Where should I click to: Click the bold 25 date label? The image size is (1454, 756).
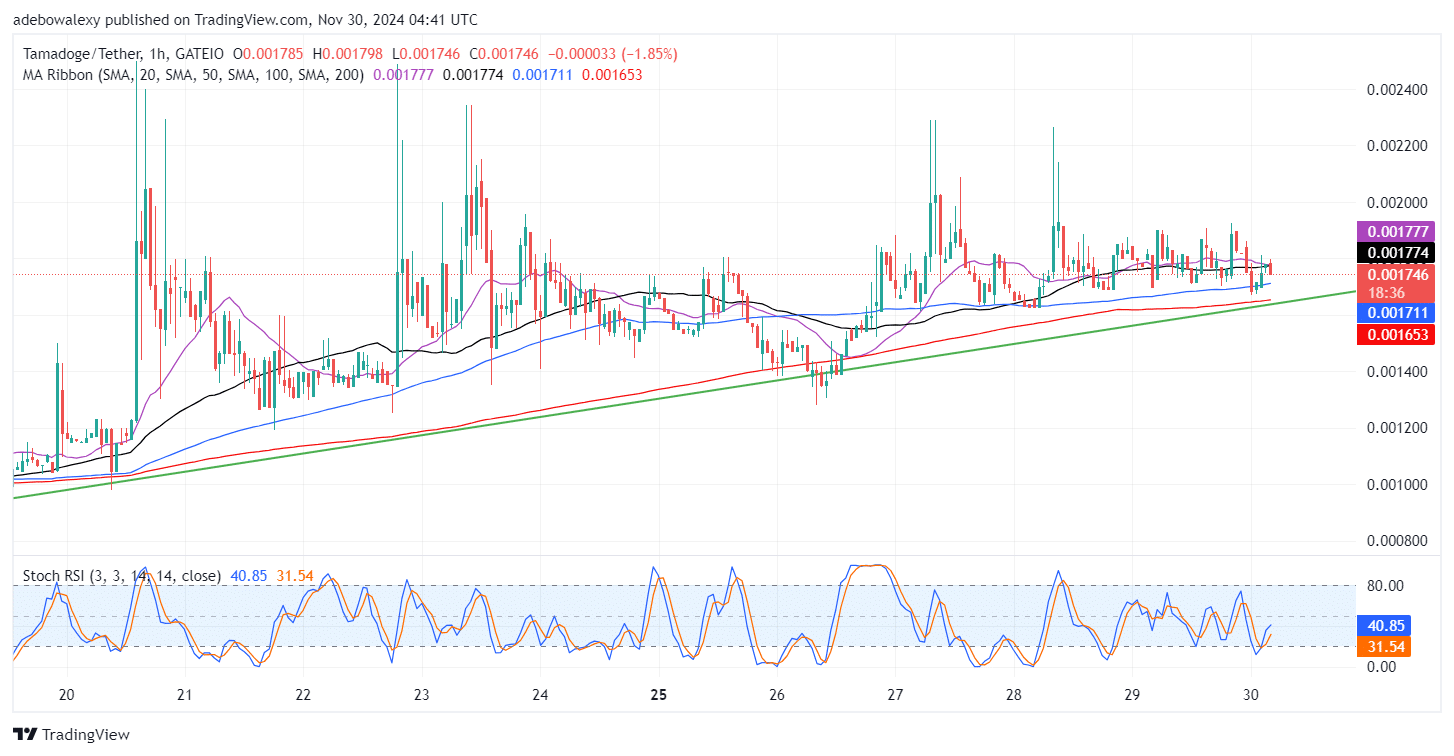tap(658, 694)
